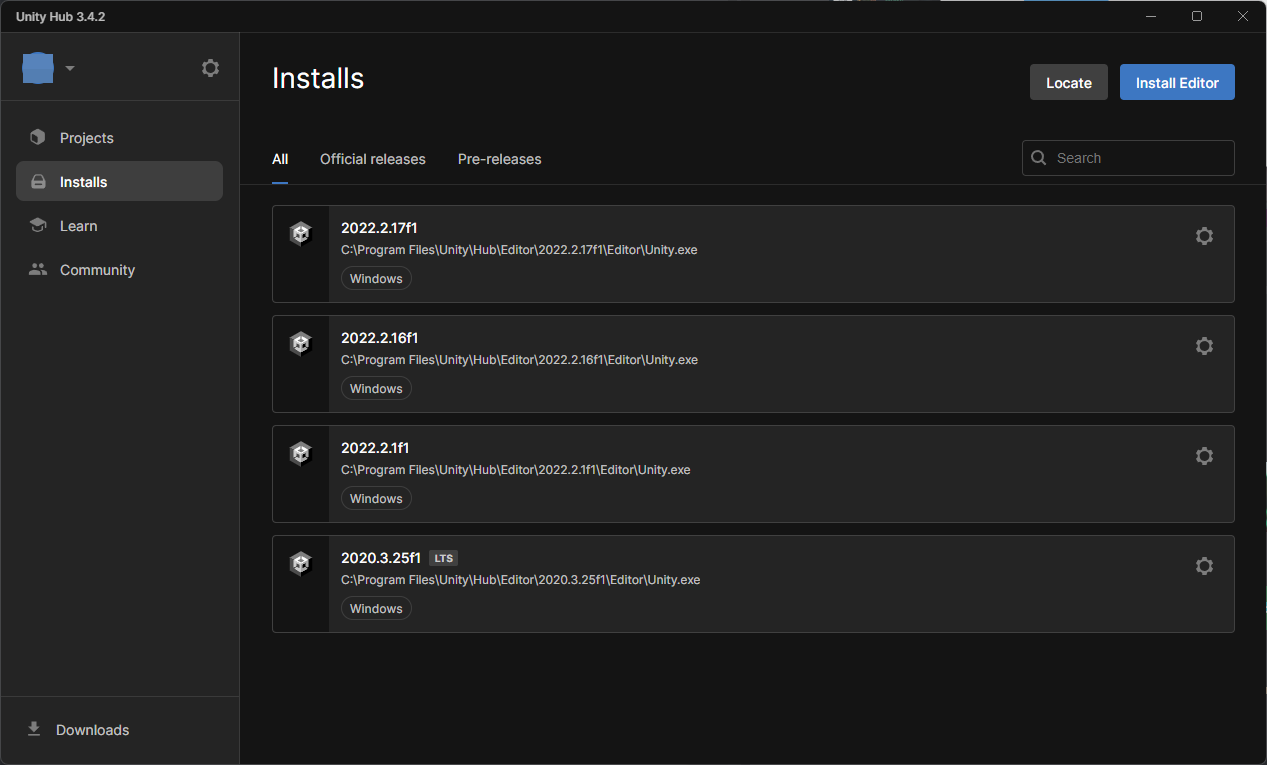Screen dimensions: 1267x765
Task: Click the Locate button
Action: (x=1068, y=83)
